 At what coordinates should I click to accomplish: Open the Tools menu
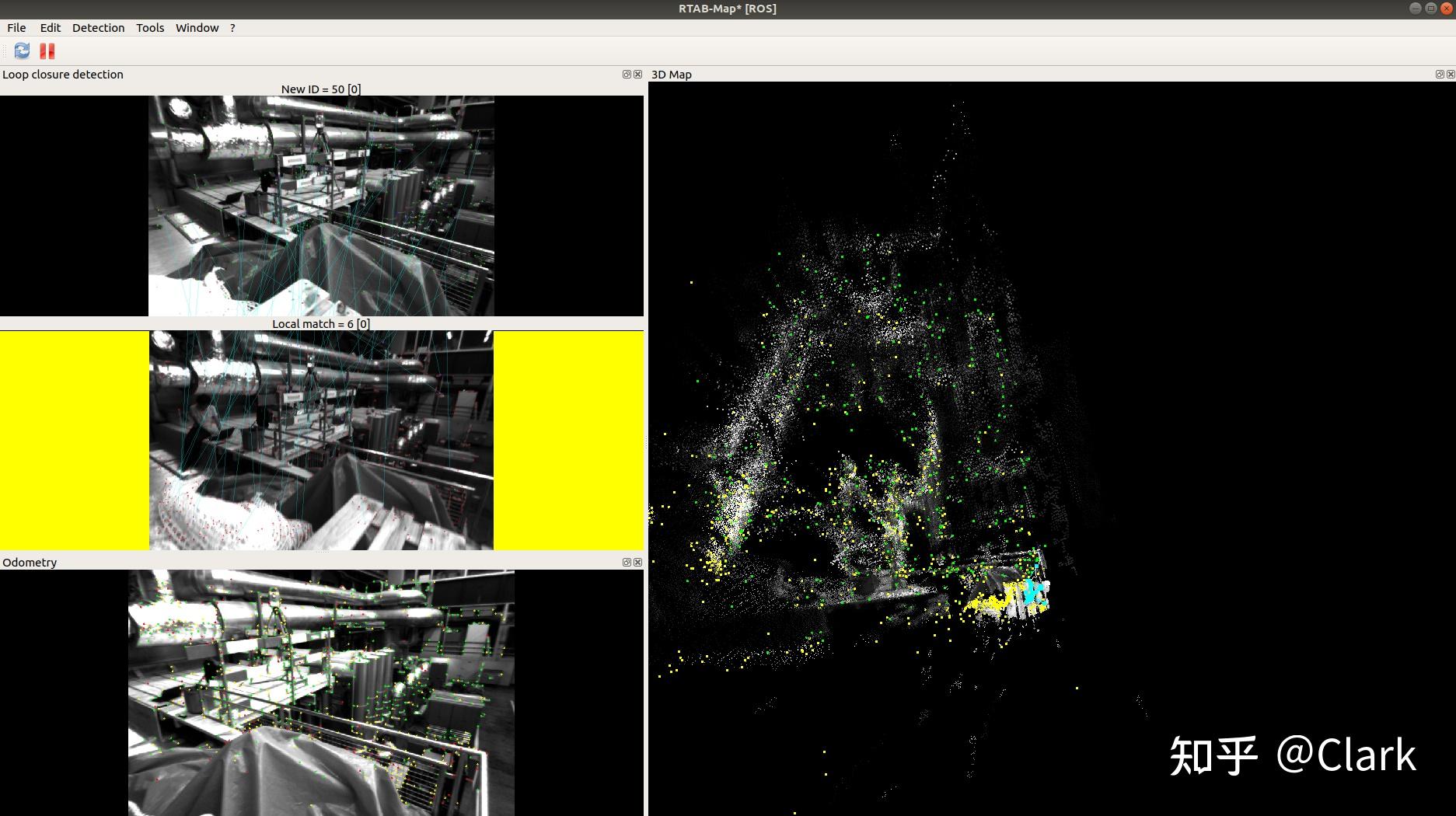tap(149, 27)
